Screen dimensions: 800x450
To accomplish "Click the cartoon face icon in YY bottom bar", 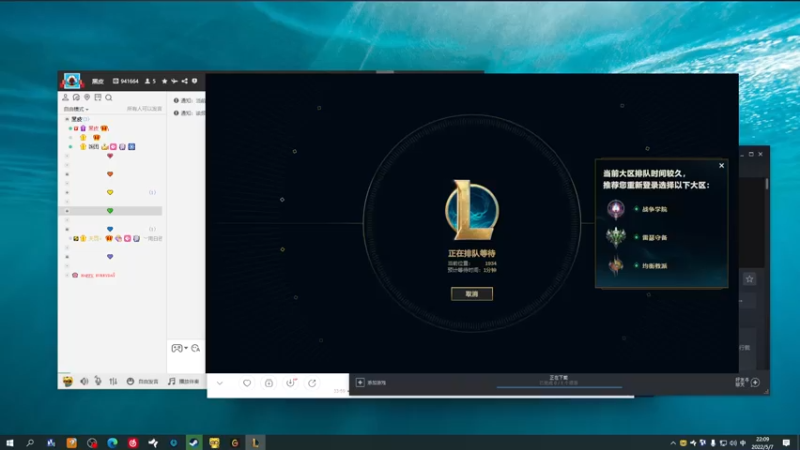I will click(67, 381).
